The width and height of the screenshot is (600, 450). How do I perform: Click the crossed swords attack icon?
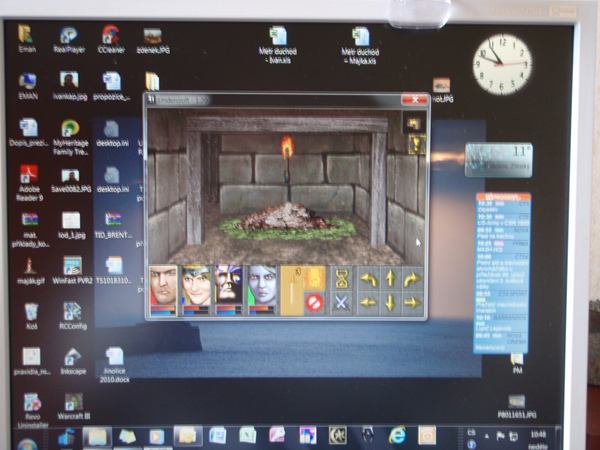[341, 303]
